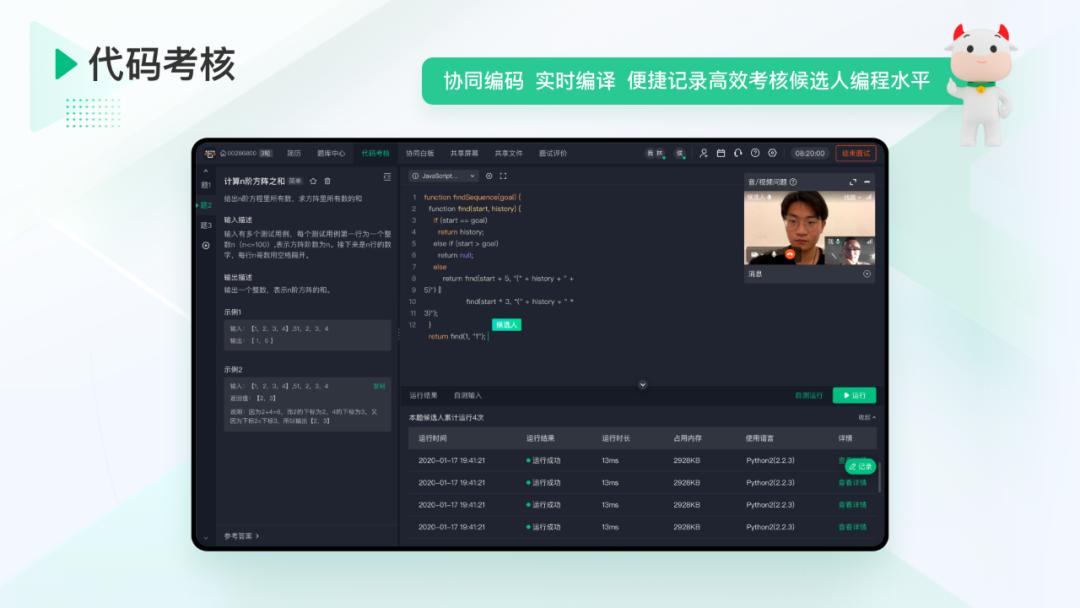Switch to the 运行结果 results tab
This screenshot has width=1080, height=608.
(424, 395)
